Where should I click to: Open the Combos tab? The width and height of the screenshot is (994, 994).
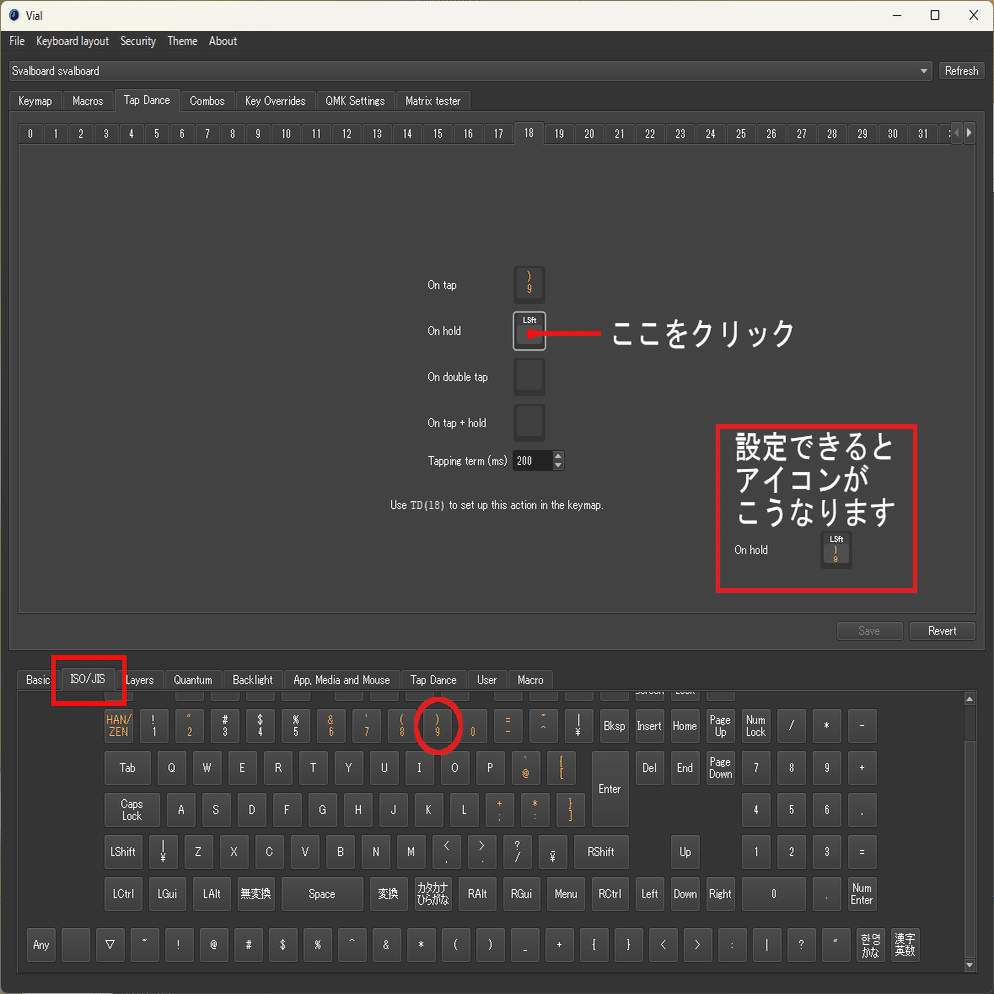pyautogui.click(x=207, y=101)
